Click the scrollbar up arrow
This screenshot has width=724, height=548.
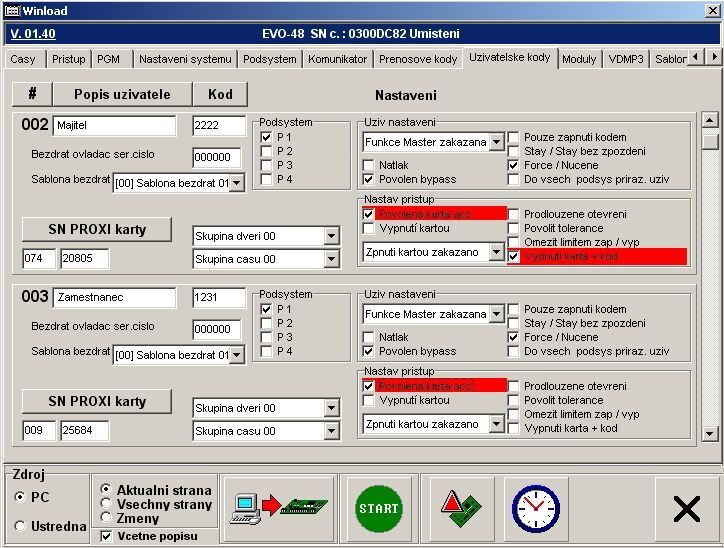click(x=710, y=120)
